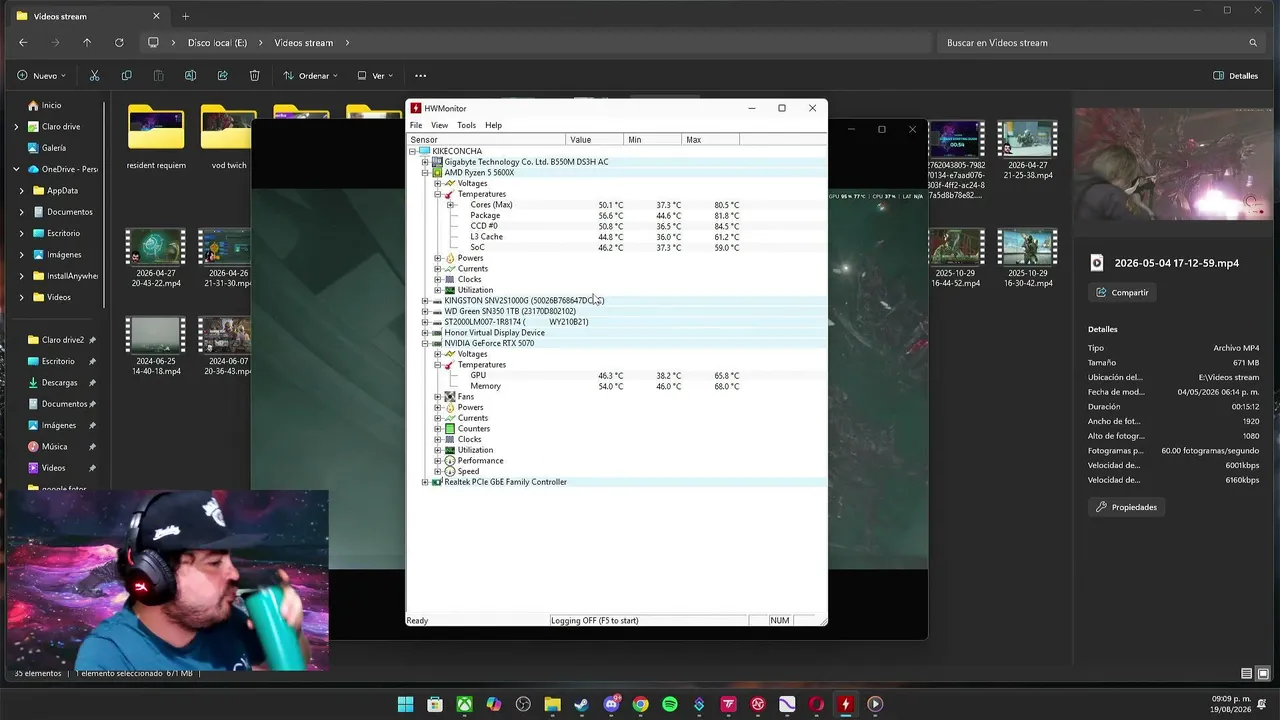Switch to large thumbnails view in Explorer status bar
Screen dimensions: 1280x720
1263,674
